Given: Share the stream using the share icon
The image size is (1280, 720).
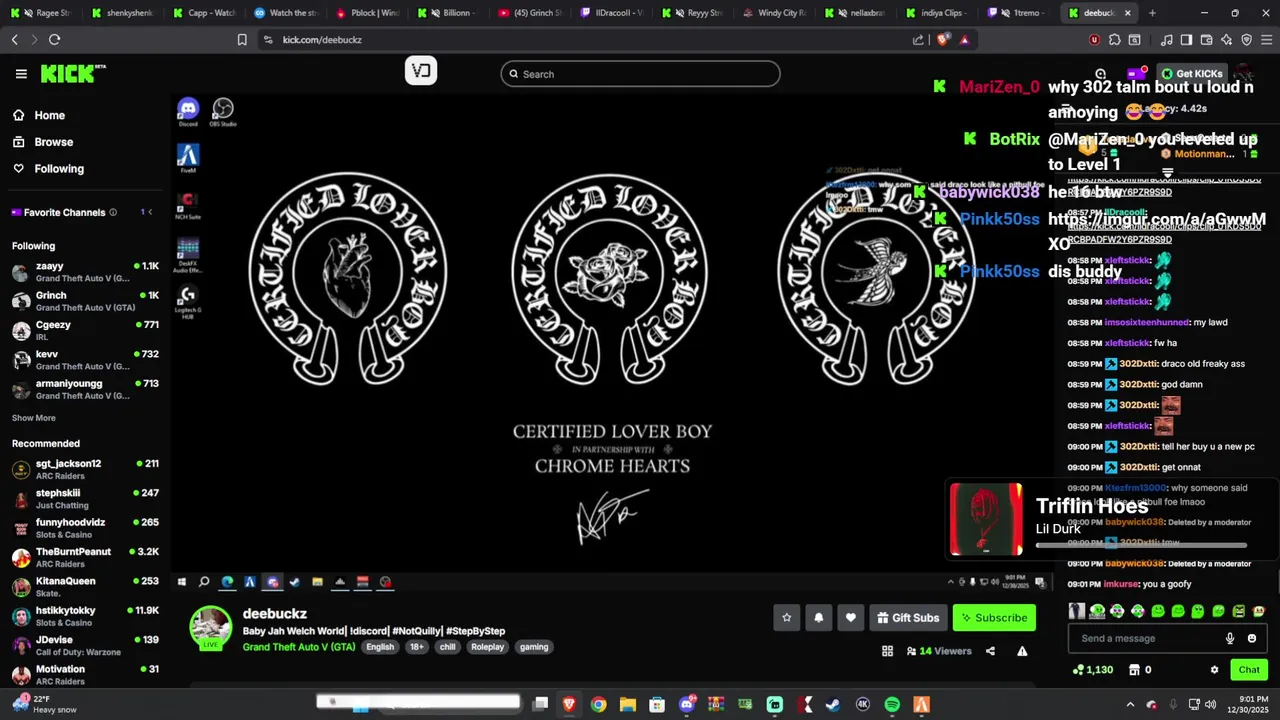Looking at the screenshot, I should point(990,651).
